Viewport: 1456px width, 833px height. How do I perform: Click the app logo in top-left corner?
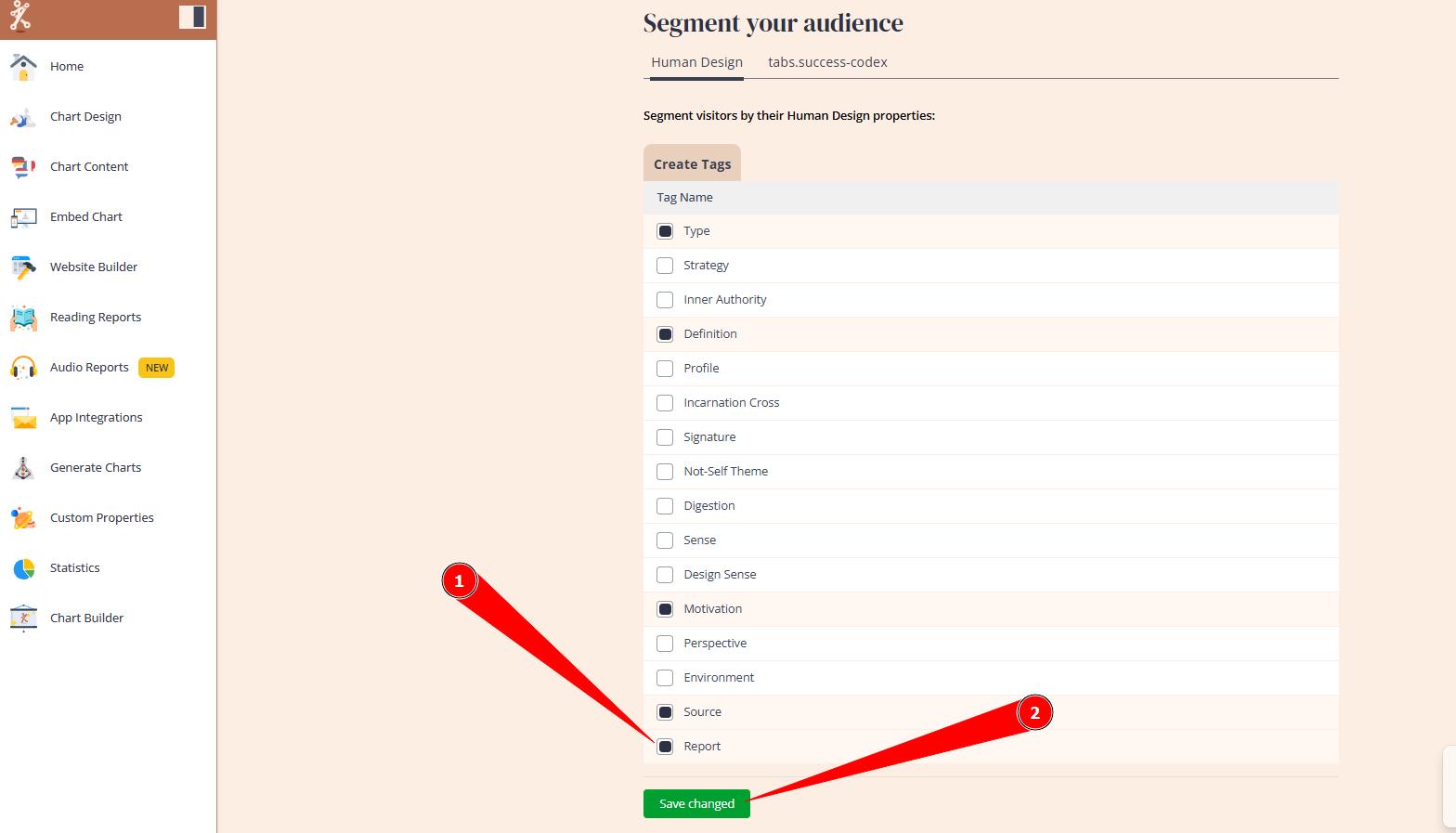pyautogui.click(x=20, y=17)
